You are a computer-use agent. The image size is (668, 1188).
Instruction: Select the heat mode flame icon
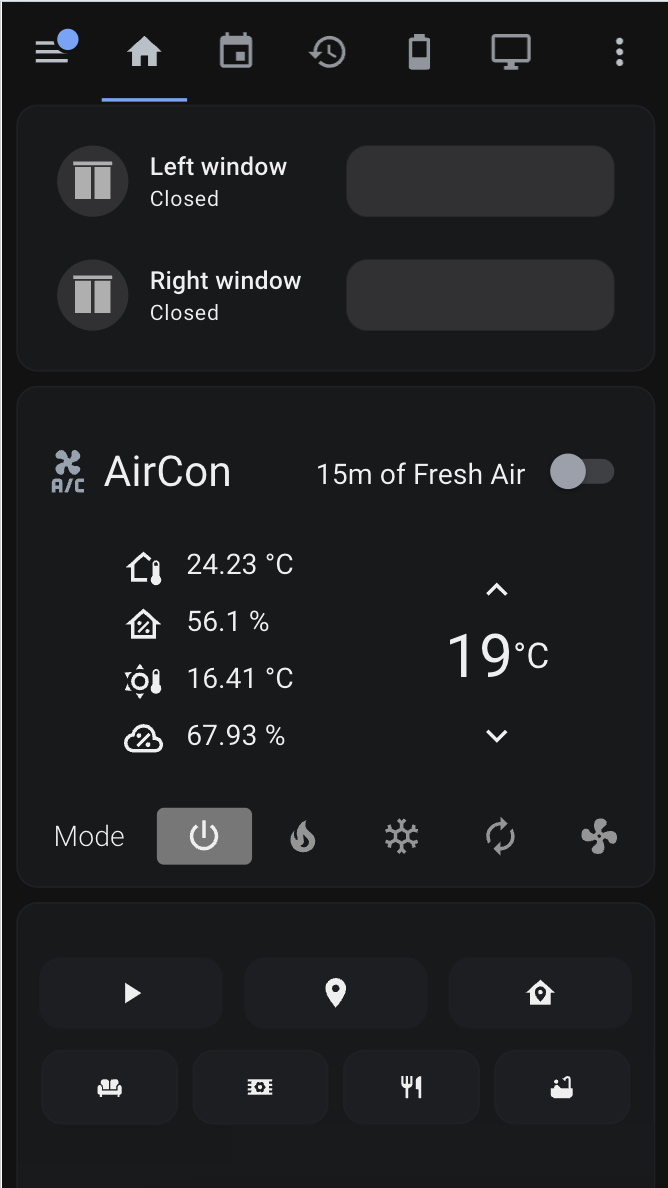(303, 836)
